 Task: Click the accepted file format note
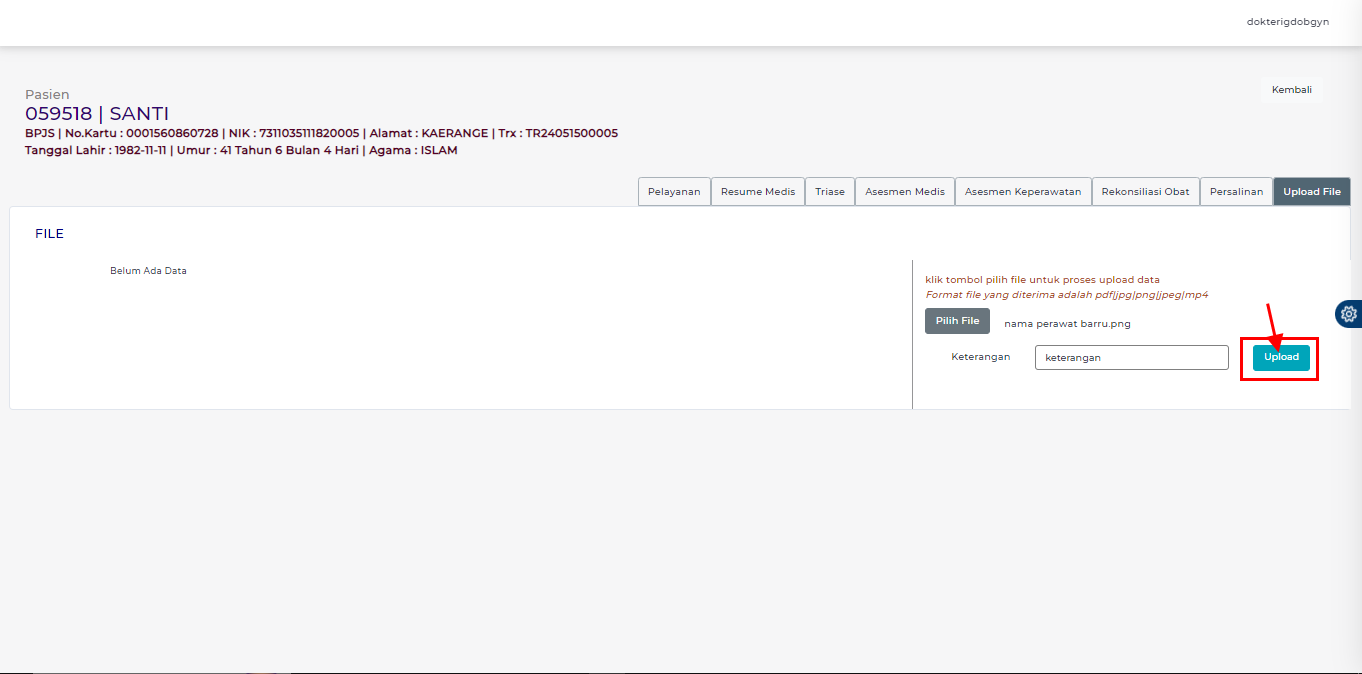[1067, 295]
